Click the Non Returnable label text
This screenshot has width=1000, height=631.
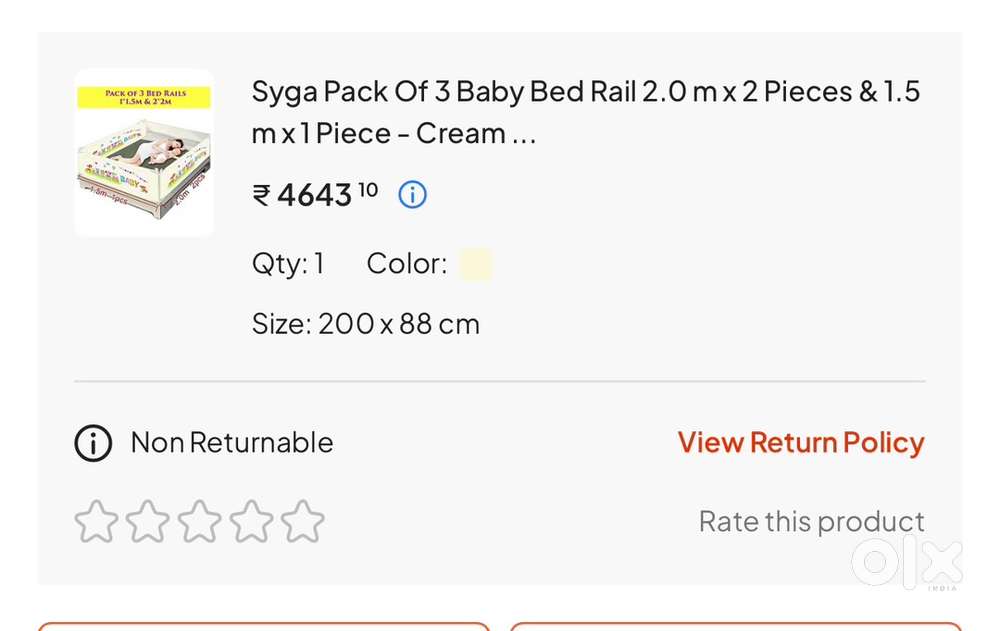click(232, 442)
